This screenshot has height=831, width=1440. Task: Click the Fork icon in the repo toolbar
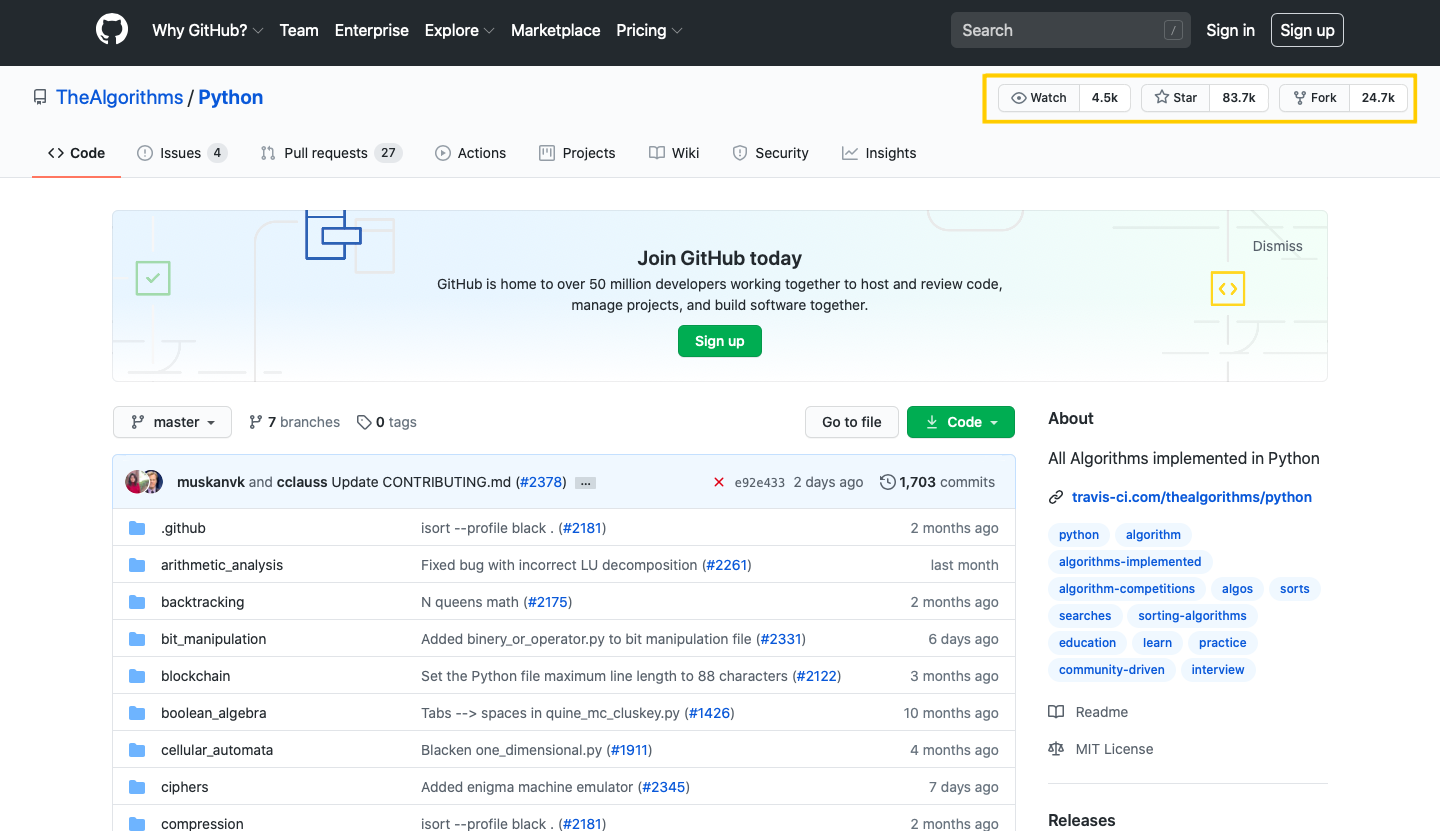pos(1300,97)
